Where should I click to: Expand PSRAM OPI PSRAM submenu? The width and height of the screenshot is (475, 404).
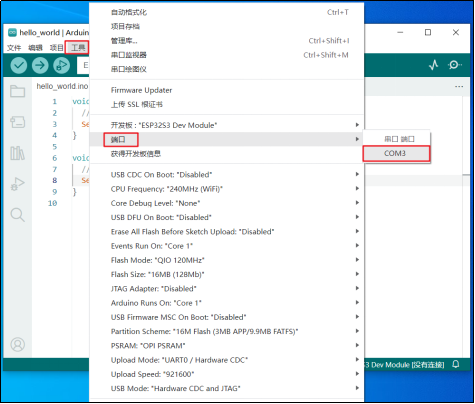coord(227,346)
